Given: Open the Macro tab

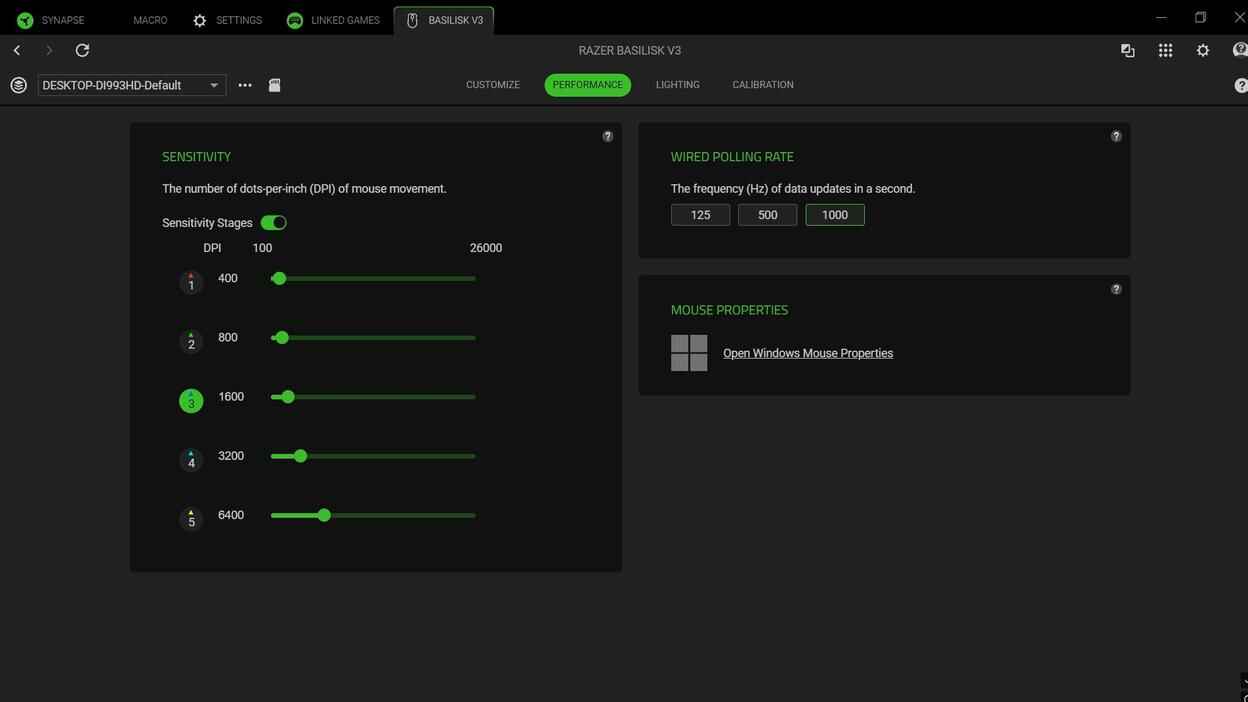Looking at the screenshot, I should (x=150, y=20).
